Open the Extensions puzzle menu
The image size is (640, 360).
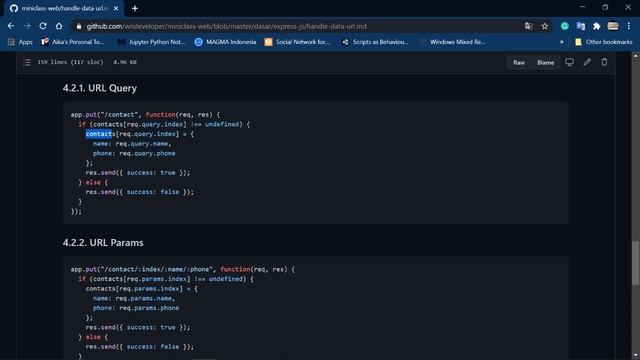click(x=596, y=26)
